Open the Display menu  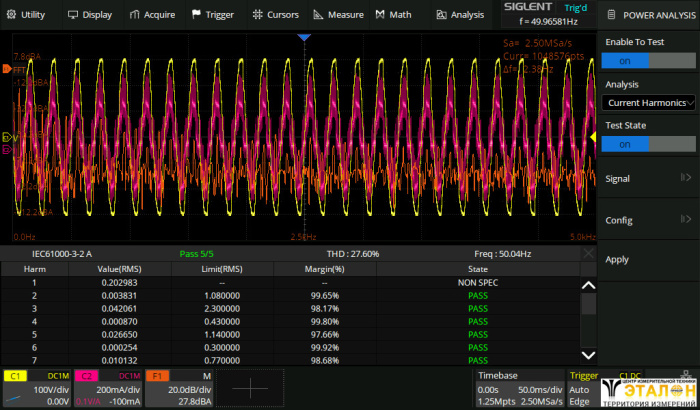coord(90,15)
